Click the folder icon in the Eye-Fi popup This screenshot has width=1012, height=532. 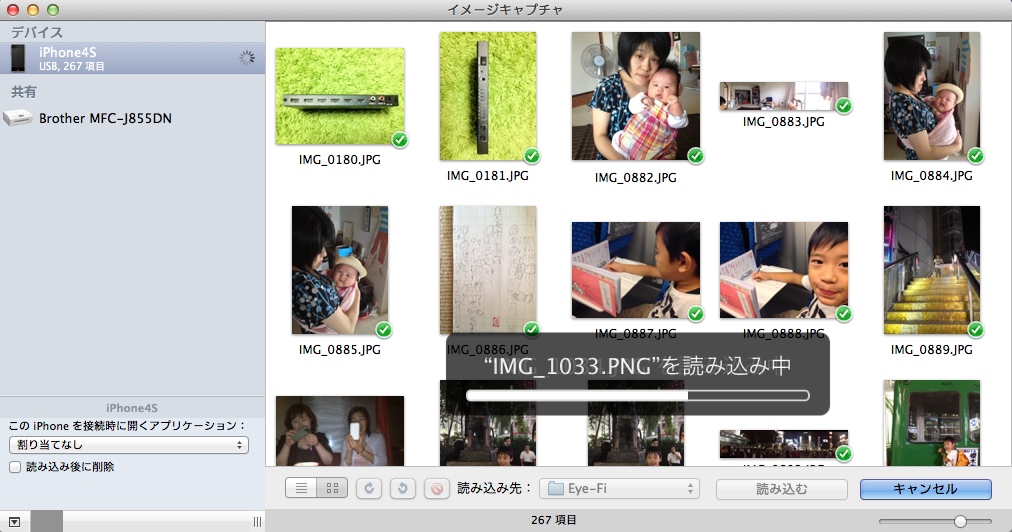[x=555, y=489]
